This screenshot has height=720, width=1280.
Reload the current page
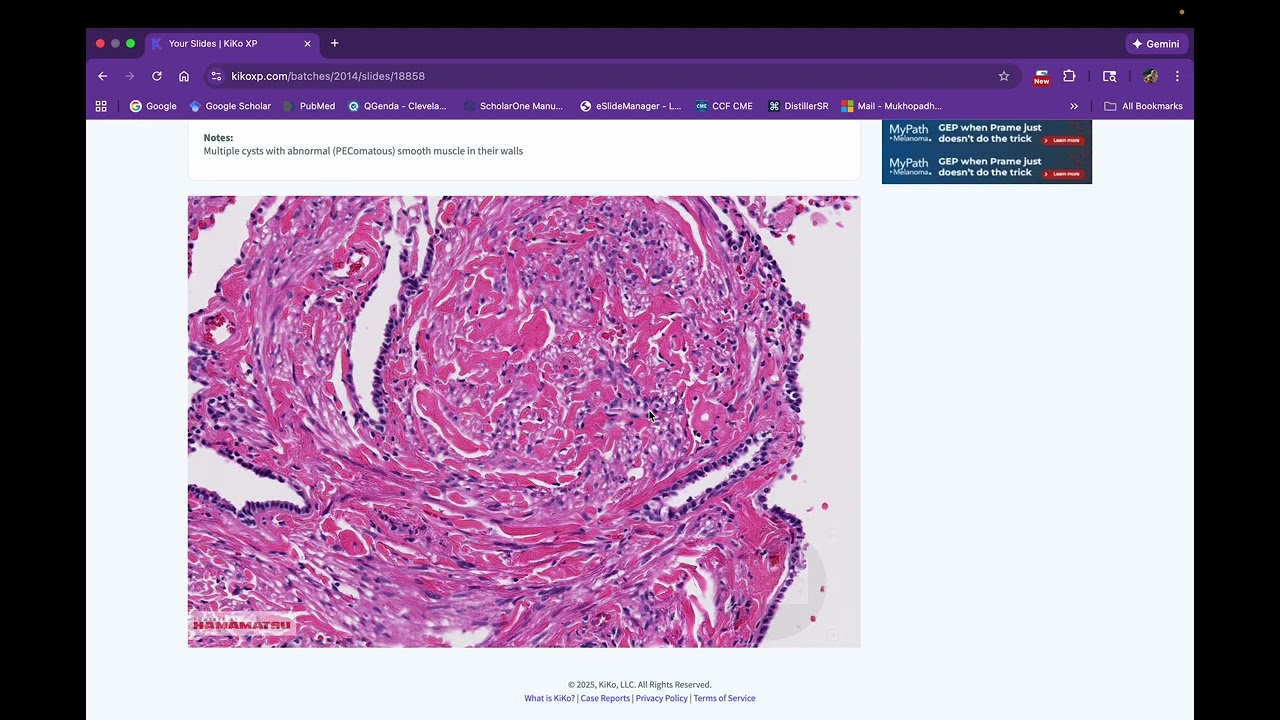157,76
